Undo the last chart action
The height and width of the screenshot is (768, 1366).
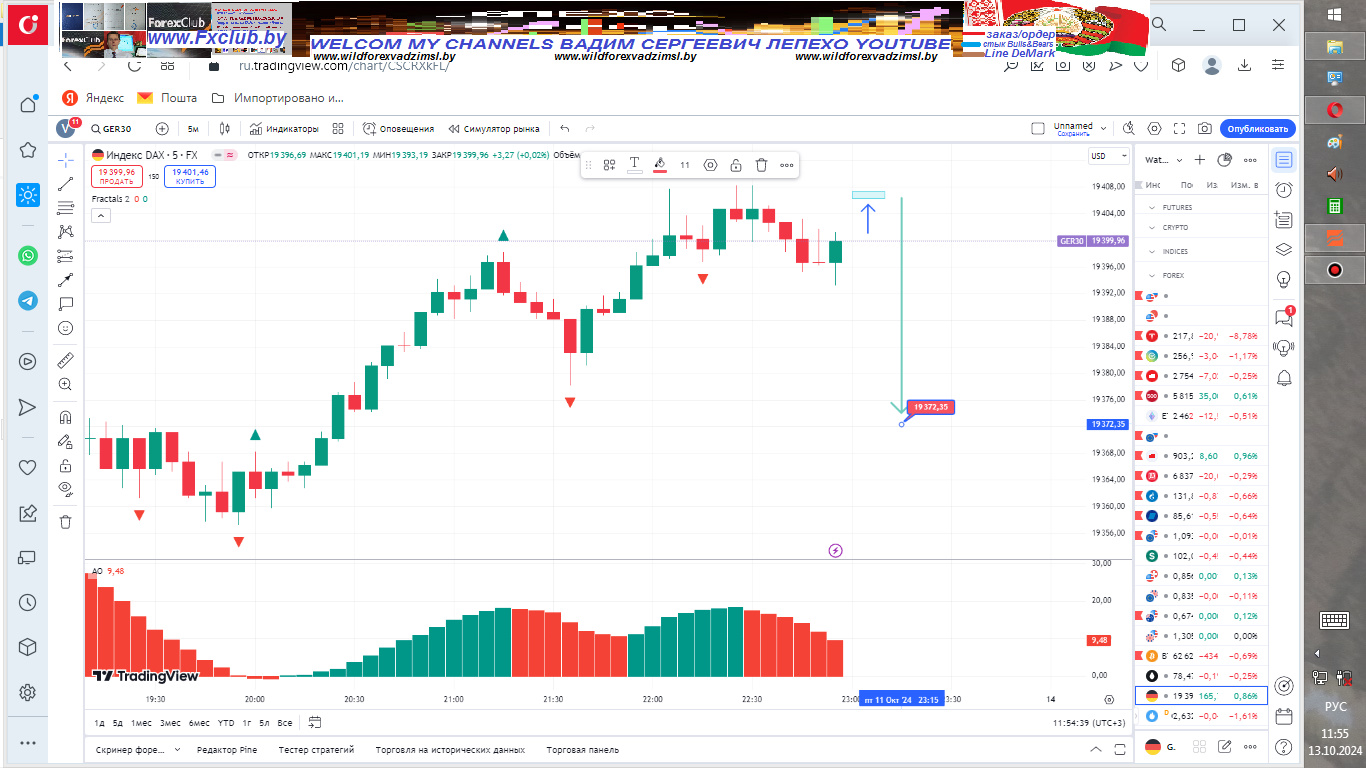point(565,129)
